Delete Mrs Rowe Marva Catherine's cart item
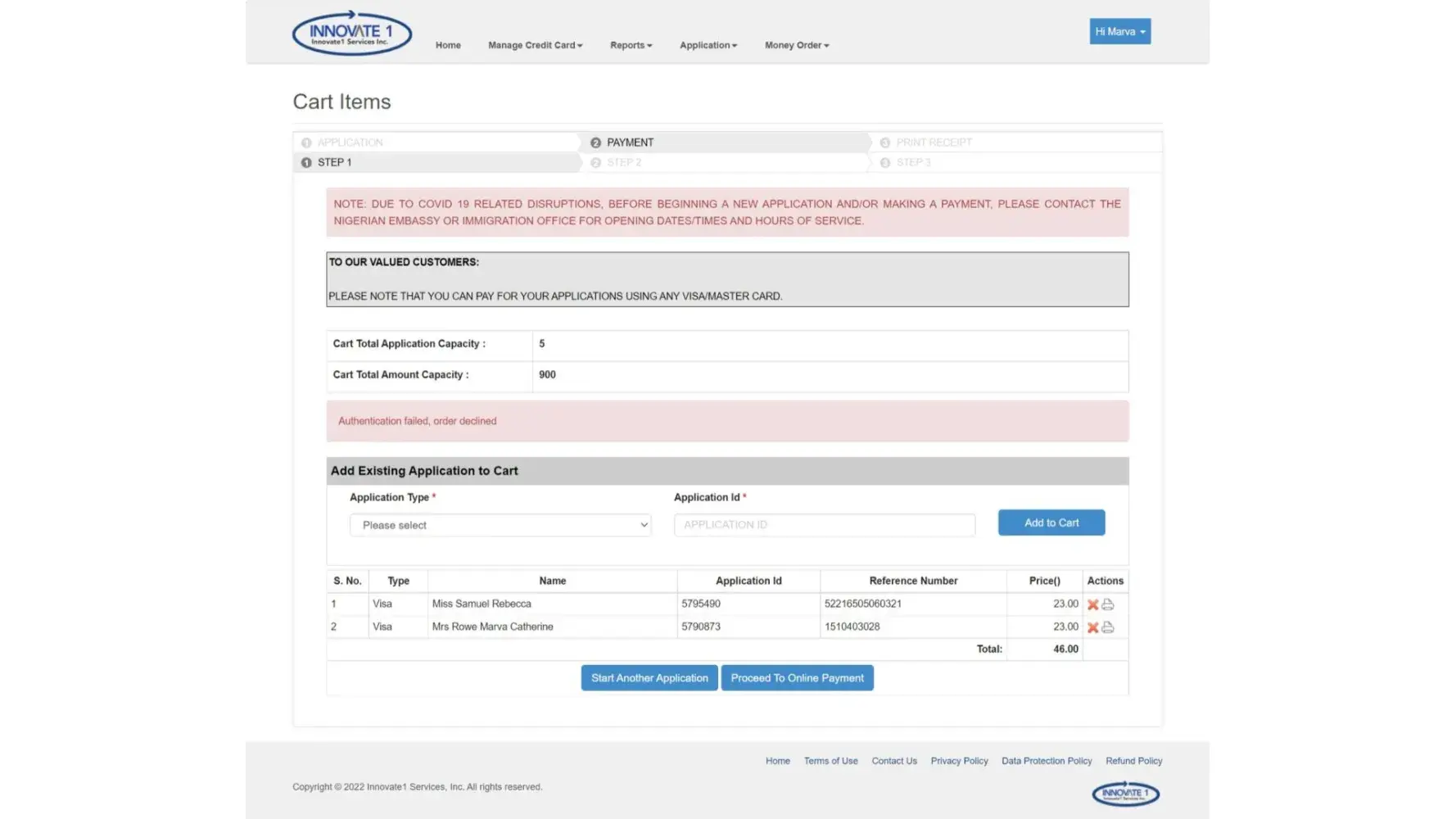This screenshot has height=819, width=1456. coord(1092,627)
